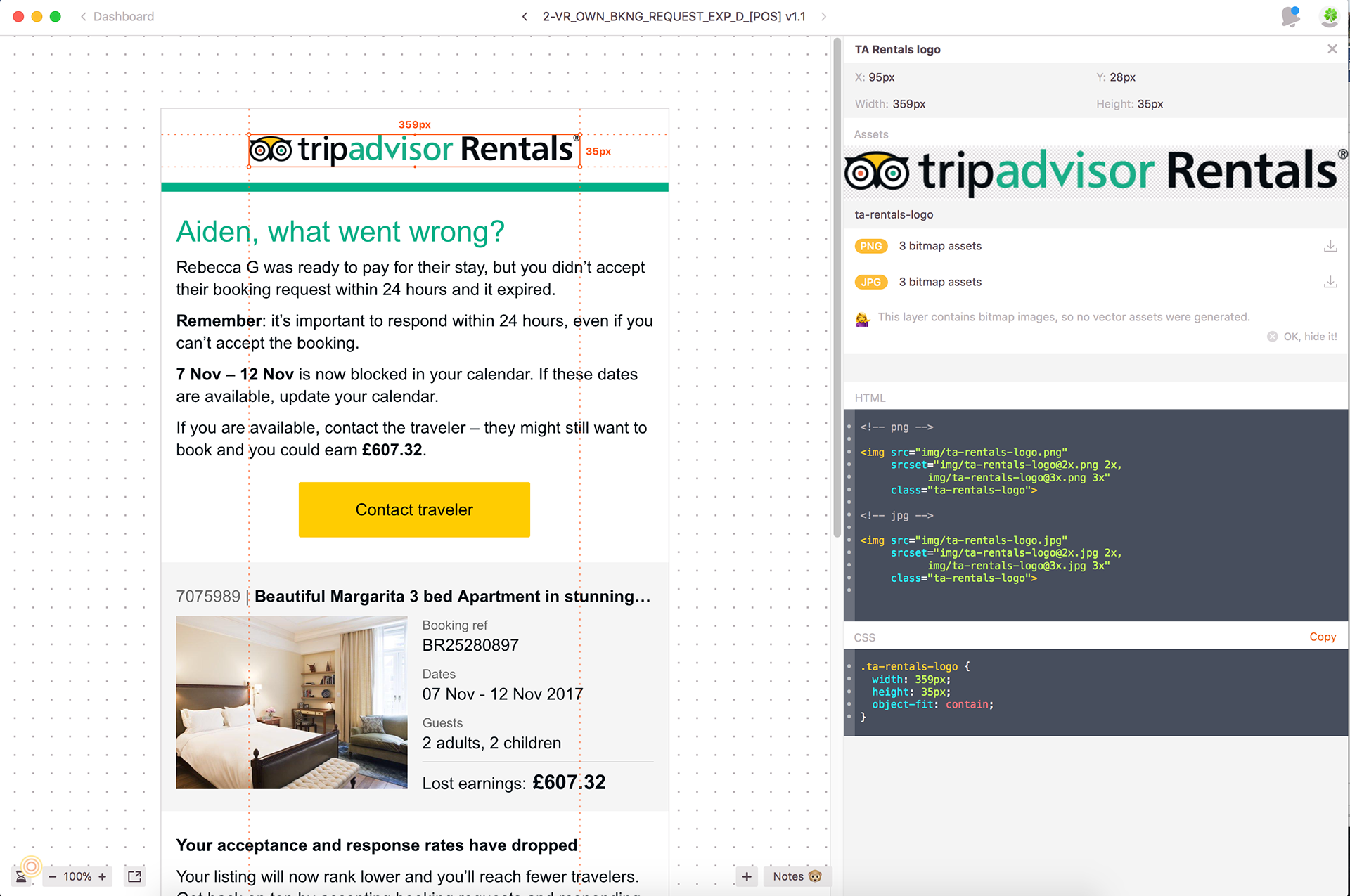Add a new note with plus button

click(x=747, y=876)
